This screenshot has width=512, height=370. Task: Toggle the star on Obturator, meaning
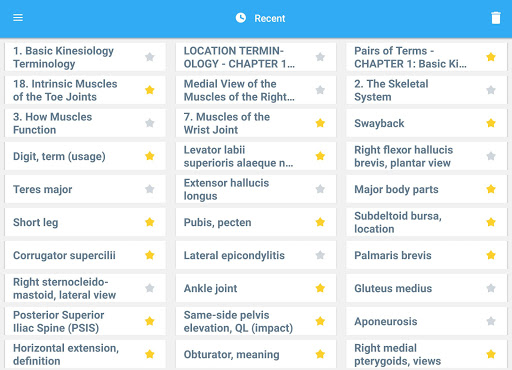[x=320, y=354]
